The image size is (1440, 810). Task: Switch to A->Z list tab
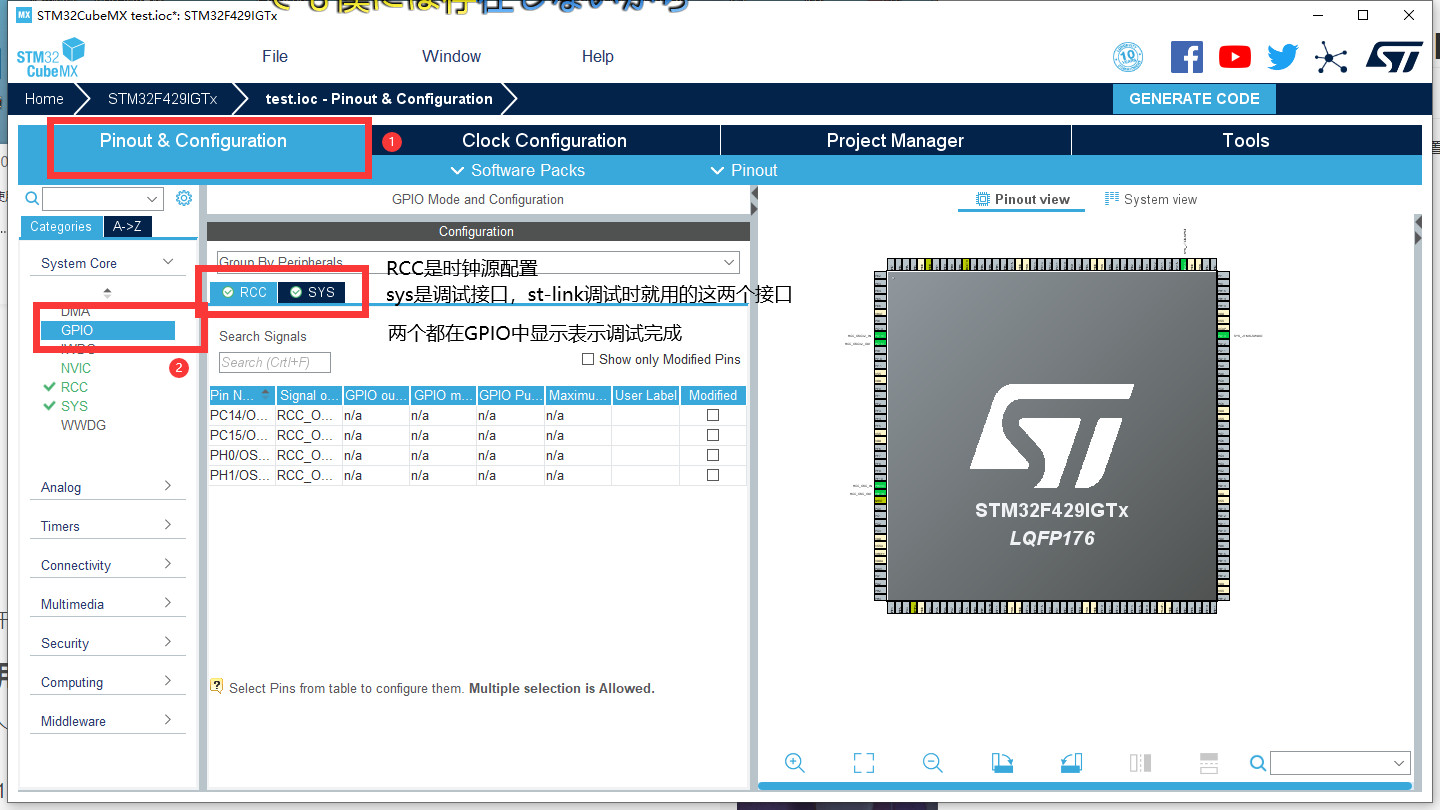127,226
